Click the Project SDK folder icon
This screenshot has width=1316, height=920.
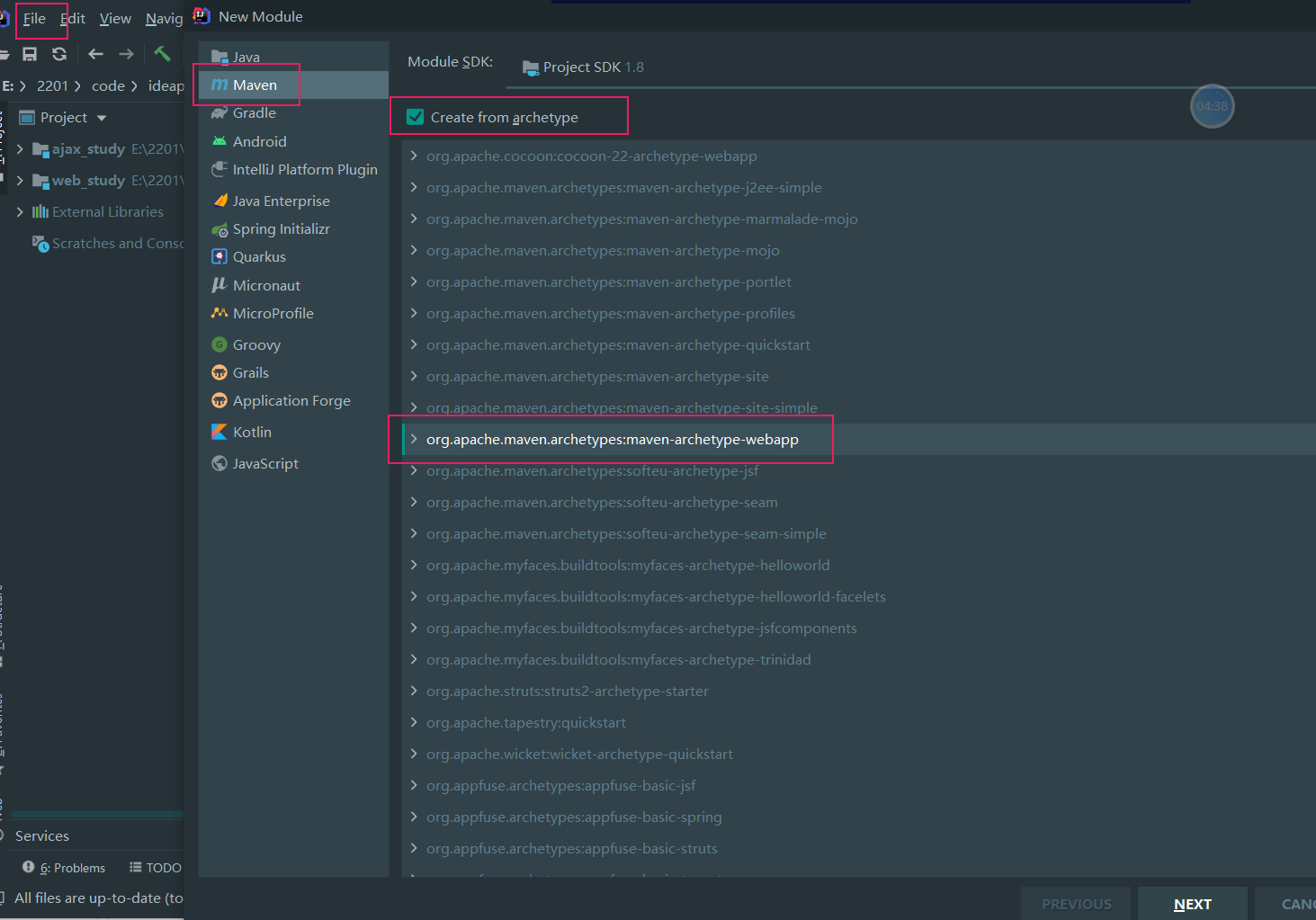pos(531,67)
